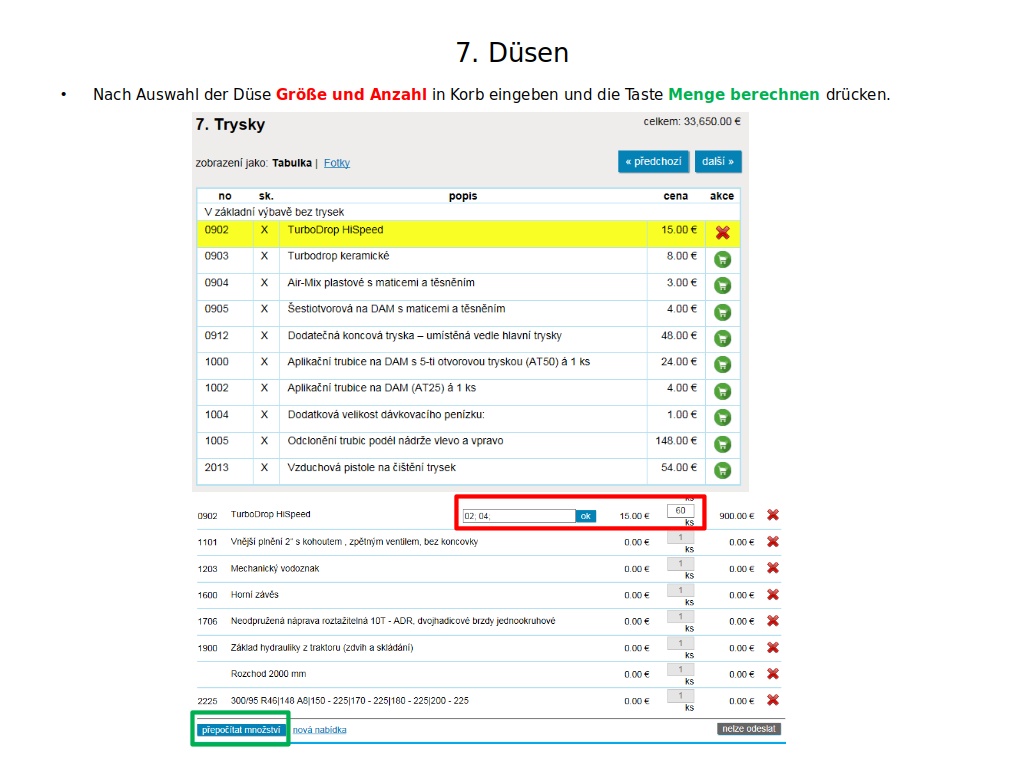Delete Horní závěs row from basket
Image resolution: width=1024 pixels, height=768 pixels.
(772, 595)
